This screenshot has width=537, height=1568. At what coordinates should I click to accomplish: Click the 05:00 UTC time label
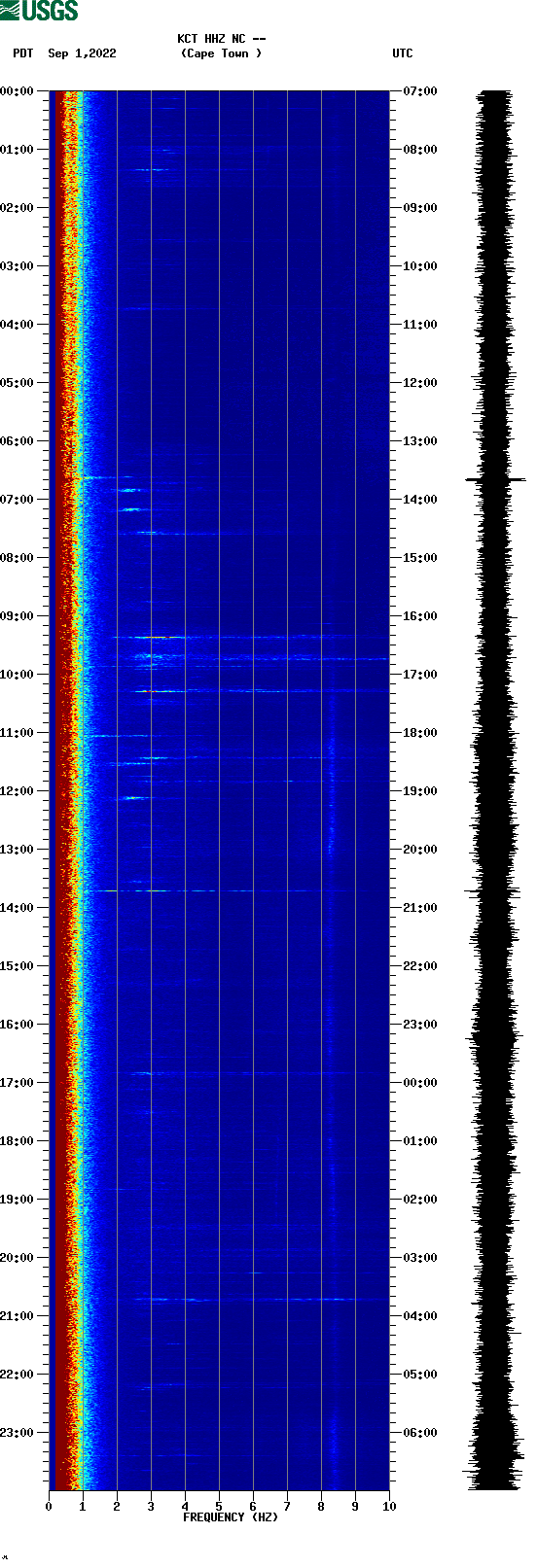[420, 1375]
